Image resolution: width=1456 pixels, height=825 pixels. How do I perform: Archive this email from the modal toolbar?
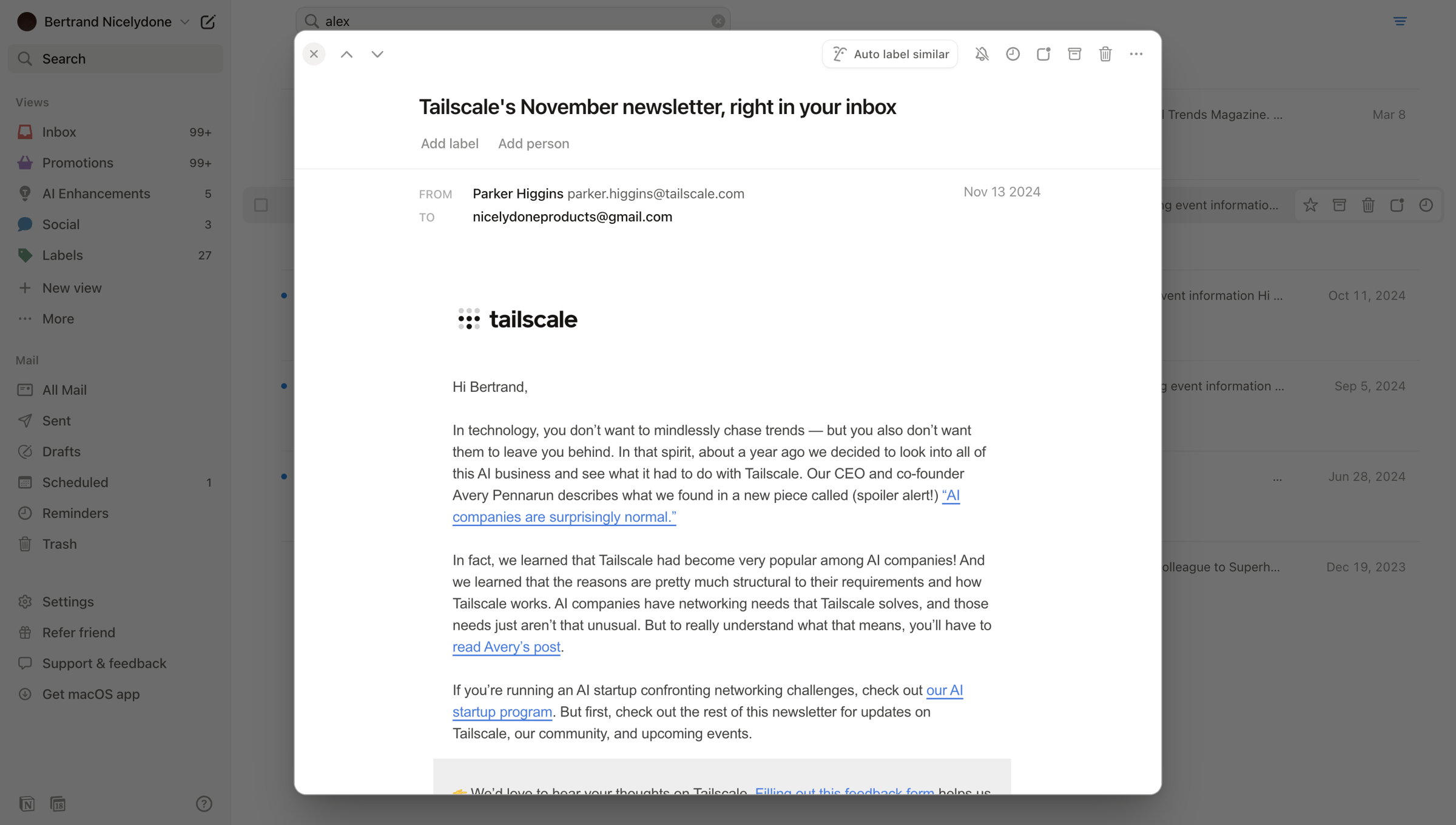(x=1074, y=54)
